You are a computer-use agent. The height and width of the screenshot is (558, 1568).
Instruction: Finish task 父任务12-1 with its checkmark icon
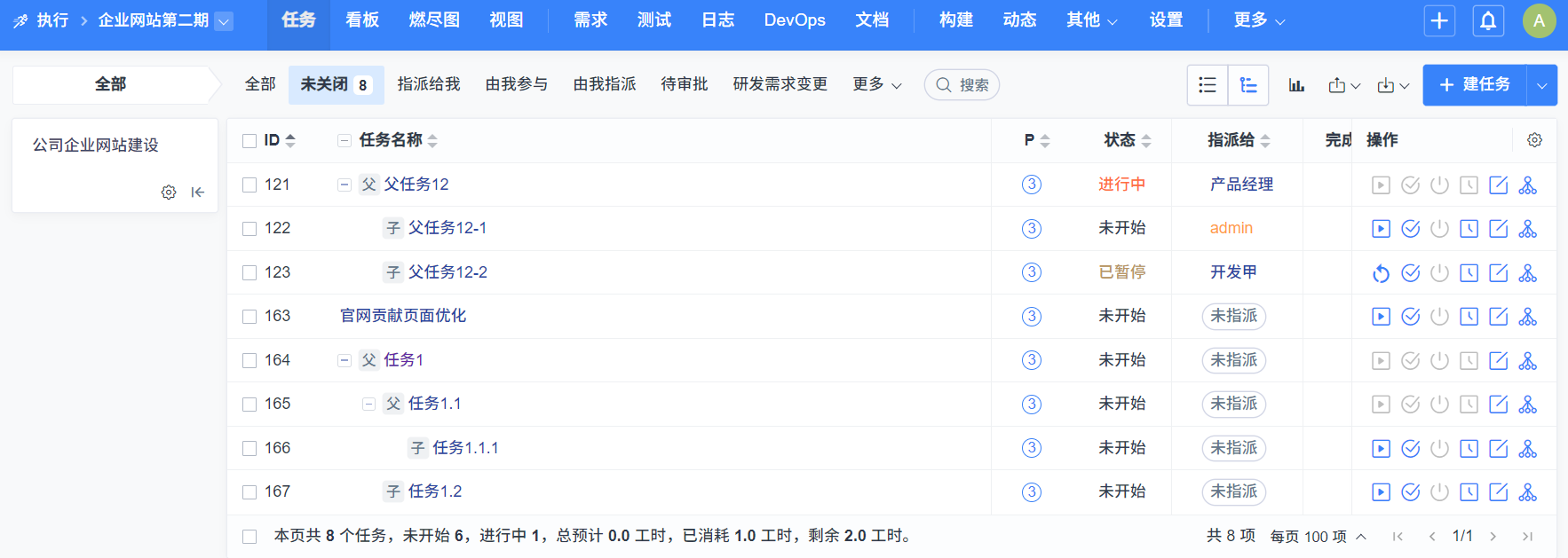tap(1410, 229)
